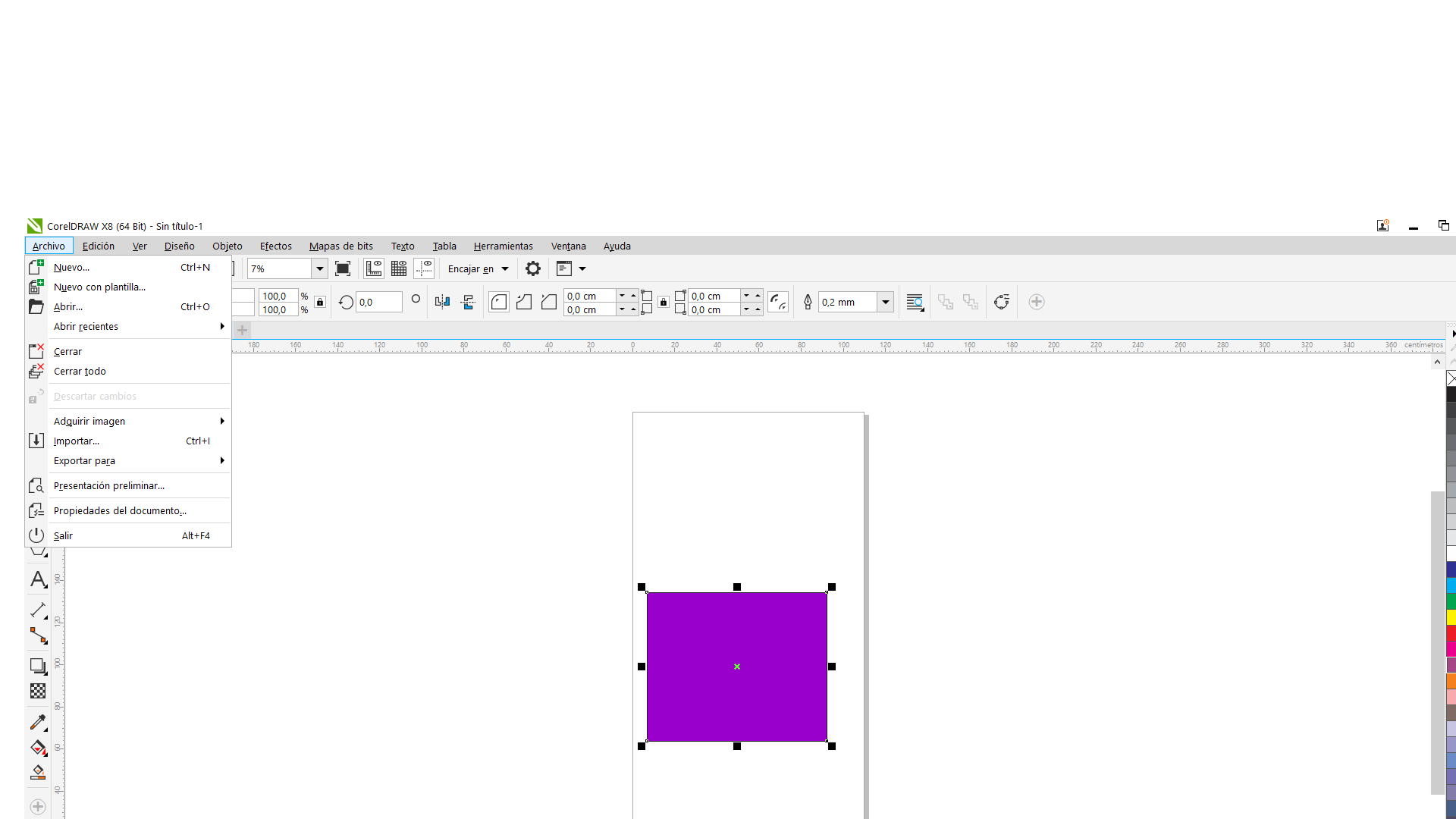Select the Color Eyedropper tool
The height and width of the screenshot is (819, 1456).
(38, 722)
